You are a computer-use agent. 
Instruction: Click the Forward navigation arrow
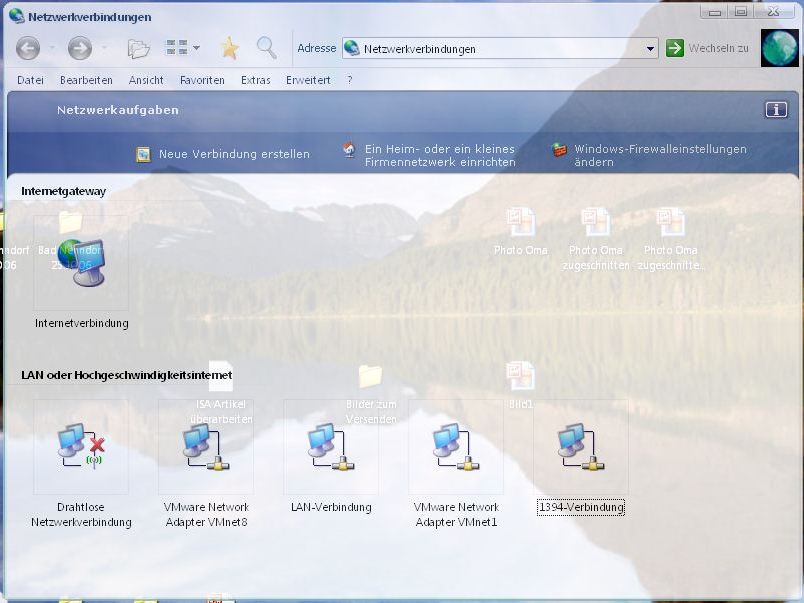80,48
